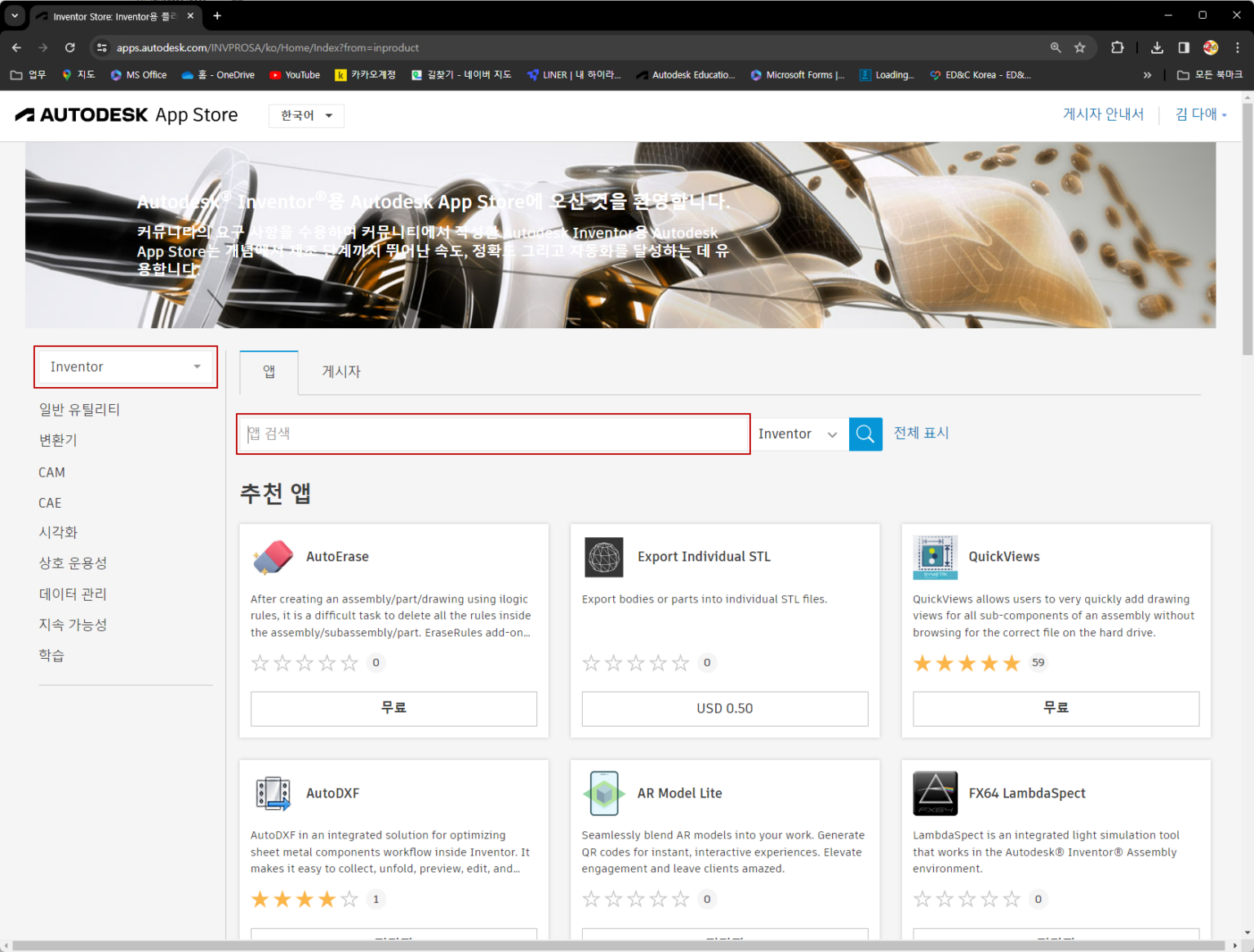Open the browser extensions puzzle icon
Image resolution: width=1254 pixels, height=952 pixels.
coord(1117,47)
